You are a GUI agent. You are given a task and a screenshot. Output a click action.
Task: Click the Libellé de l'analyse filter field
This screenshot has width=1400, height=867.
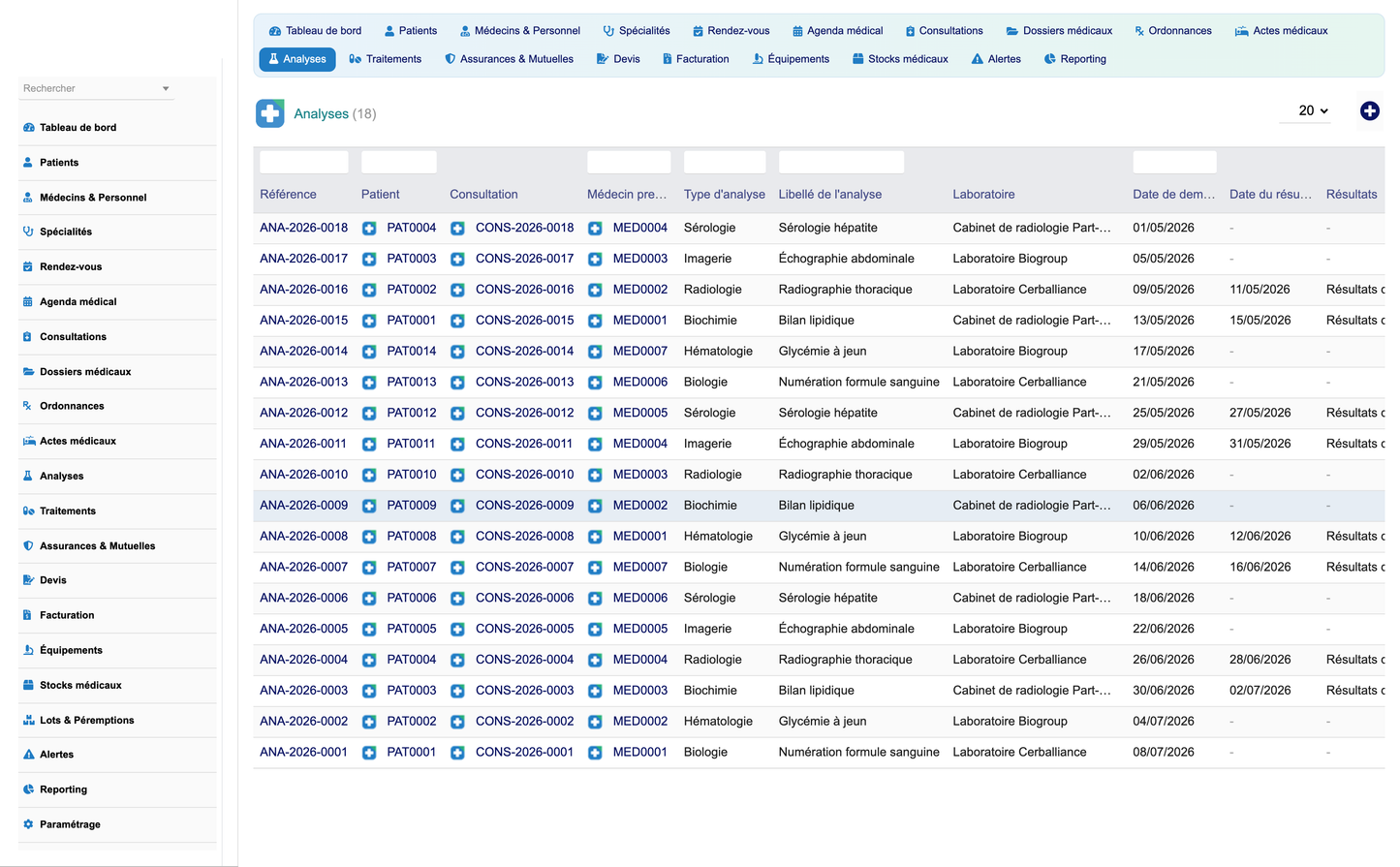(841, 162)
